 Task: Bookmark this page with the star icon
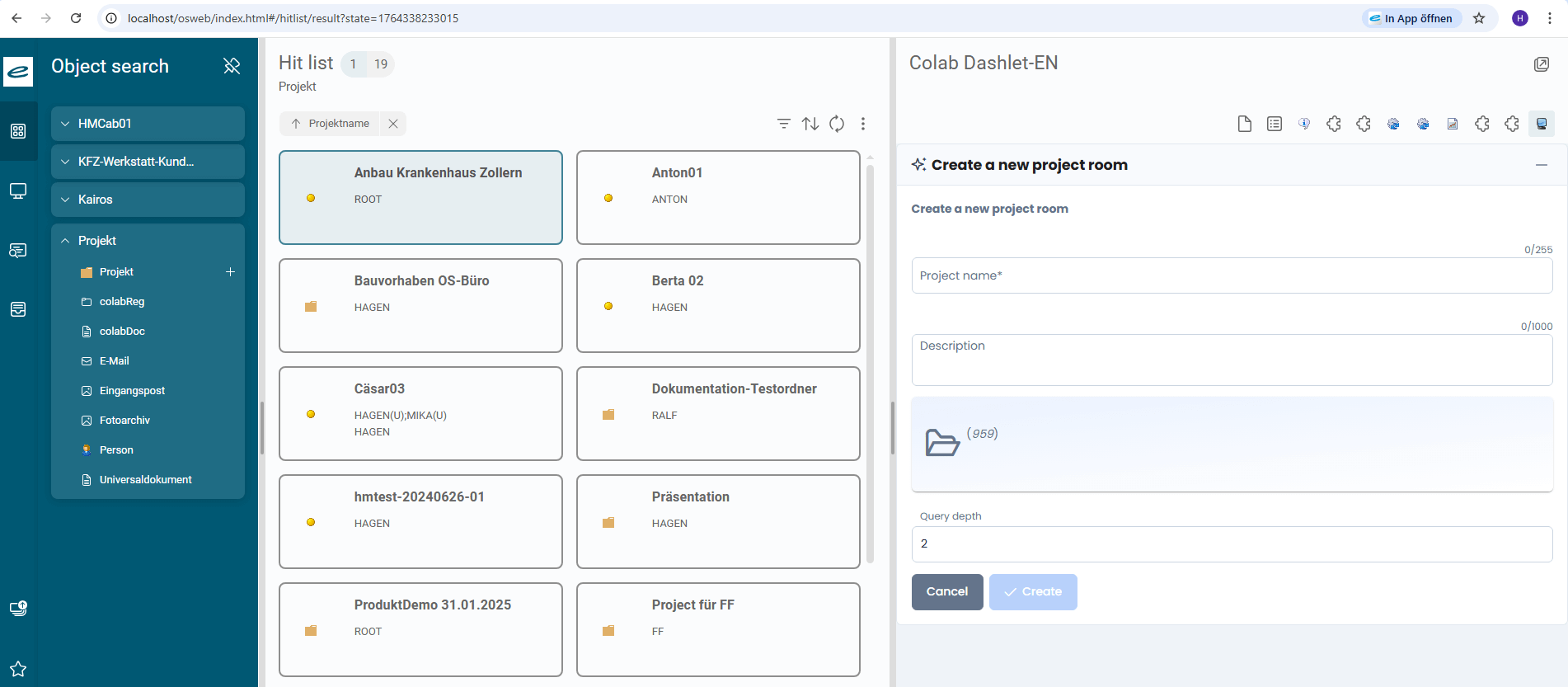1479,18
